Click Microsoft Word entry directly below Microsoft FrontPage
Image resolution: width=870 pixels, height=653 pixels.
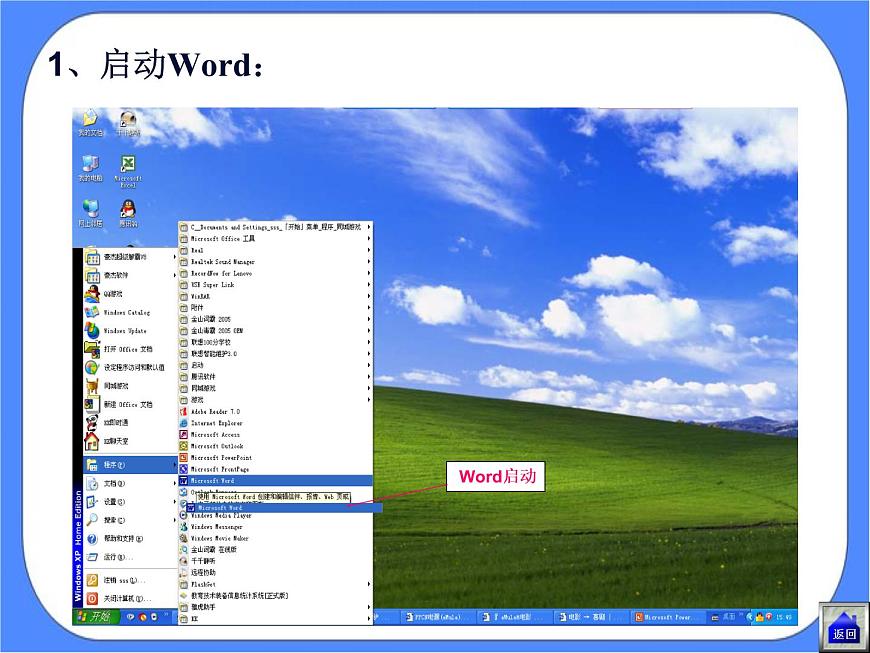[275, 481]
